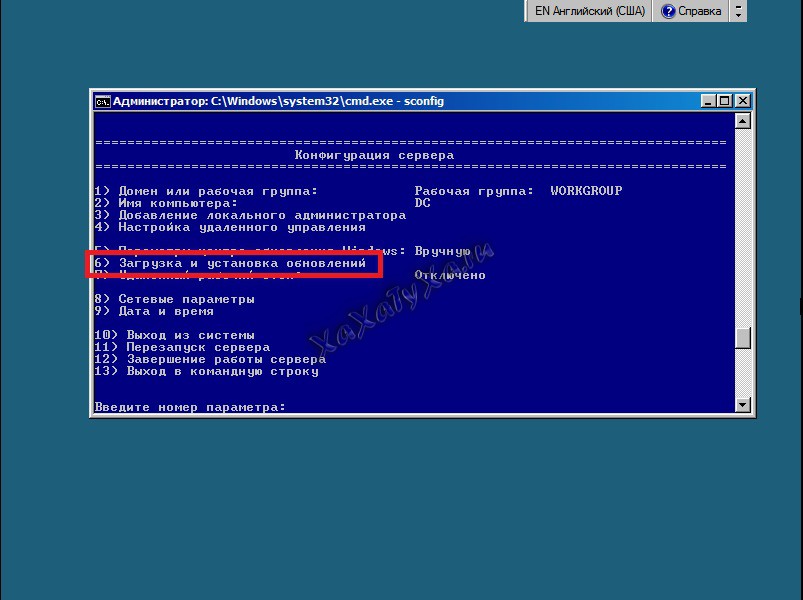Click 'Настройка удаленного управления' line
The height and width of the screenshot is (600, 803).
click(x=230, y=227)
